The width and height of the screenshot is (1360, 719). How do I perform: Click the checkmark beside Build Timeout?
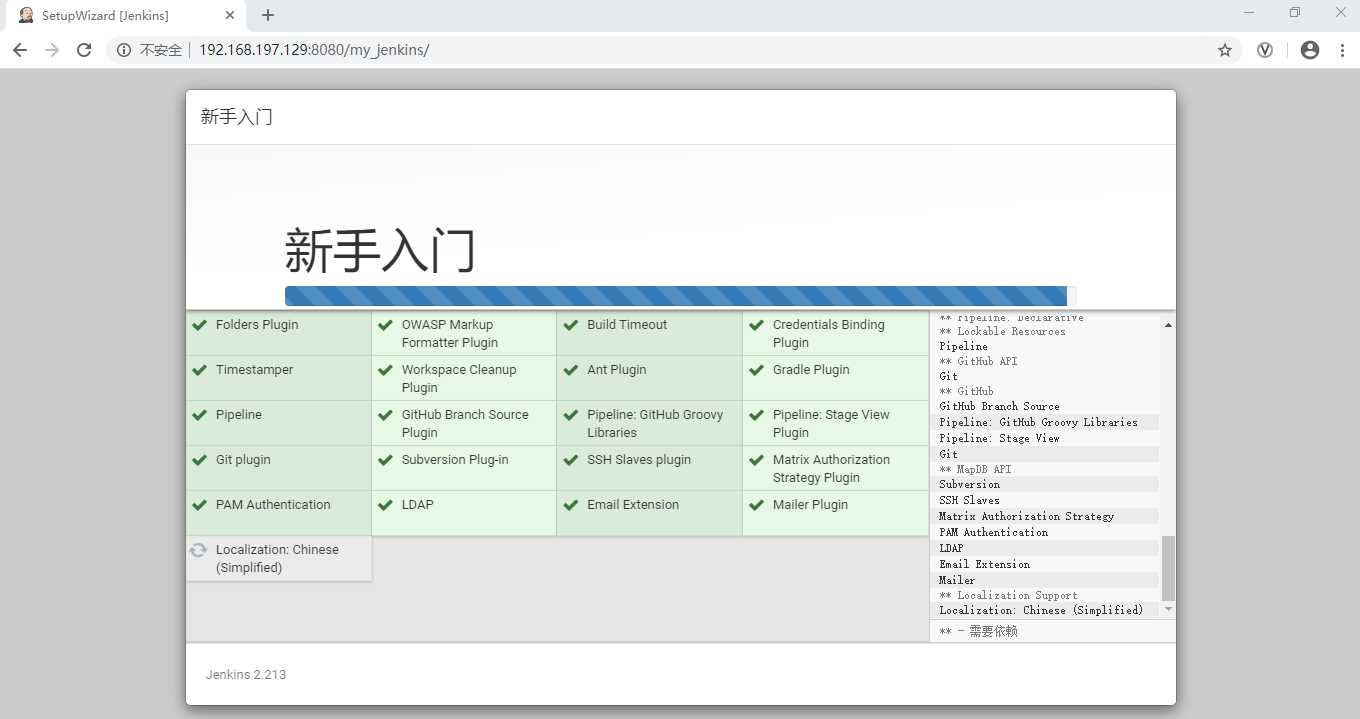point(571,325)
